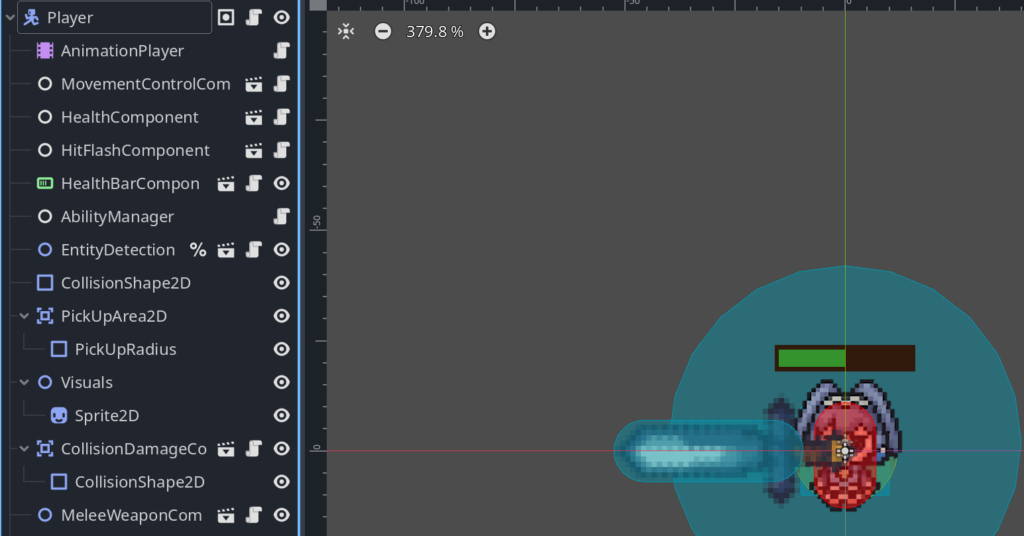The width and height of the screenshot is (1024, 536).
Task: Select the PickUpRadius node
Action: 125,350
